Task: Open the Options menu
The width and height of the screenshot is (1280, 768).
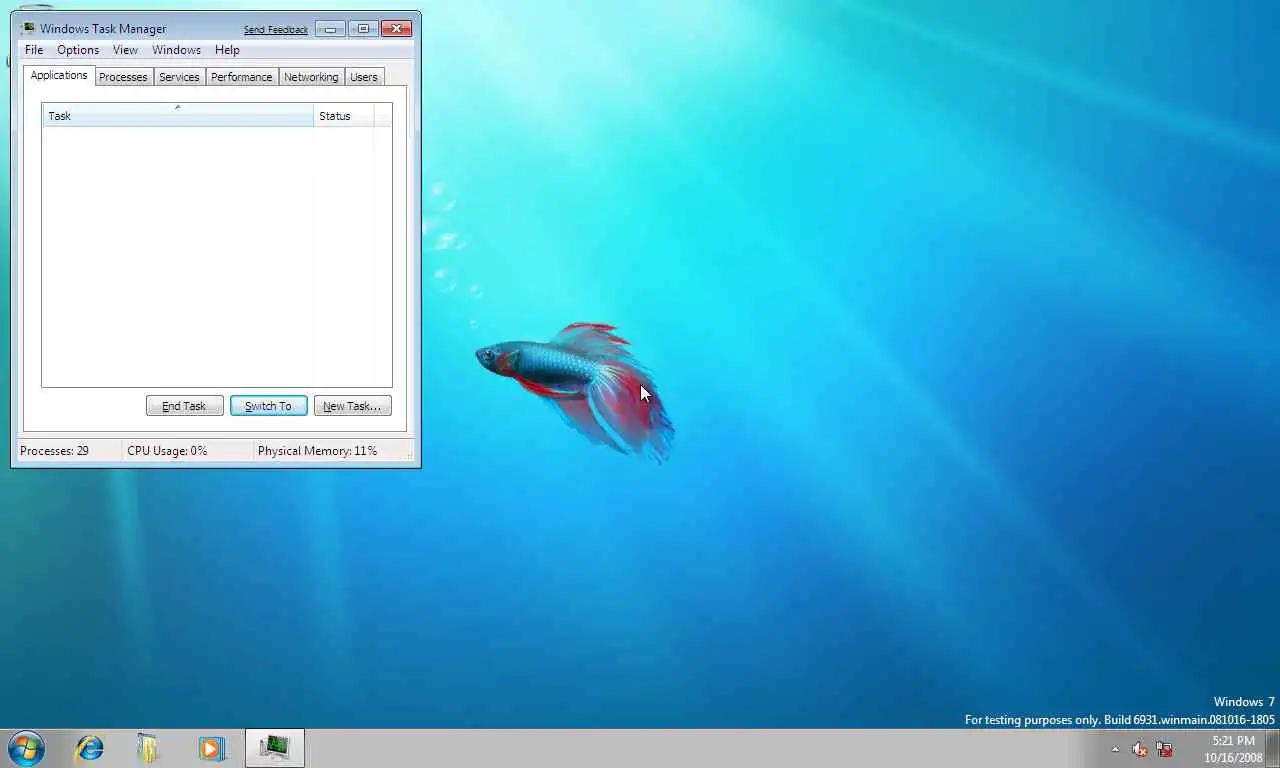Action: (78, 50)
